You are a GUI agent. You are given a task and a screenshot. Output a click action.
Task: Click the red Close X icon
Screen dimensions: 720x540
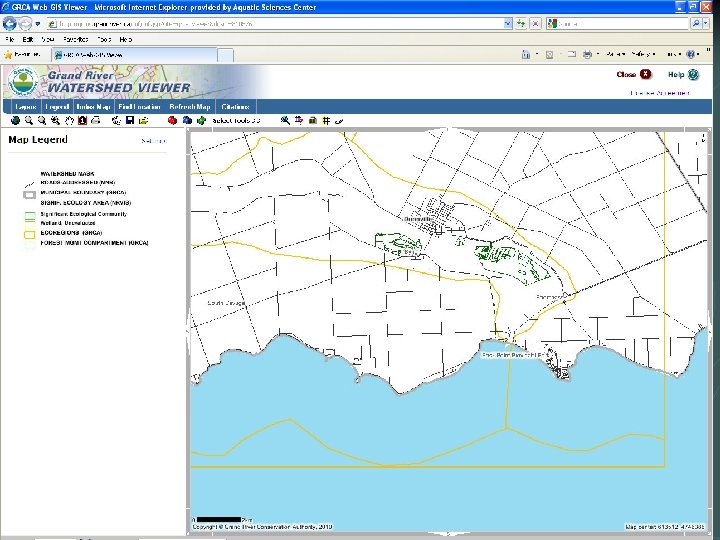coord(645,74)
